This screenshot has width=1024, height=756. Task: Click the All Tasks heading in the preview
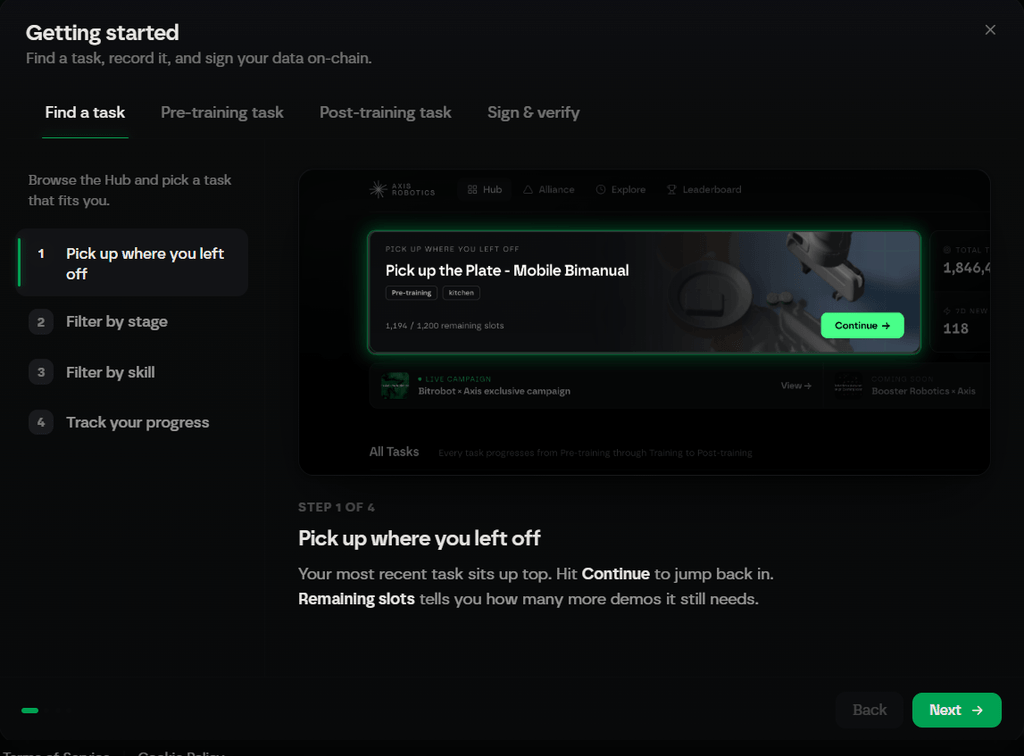394,452
